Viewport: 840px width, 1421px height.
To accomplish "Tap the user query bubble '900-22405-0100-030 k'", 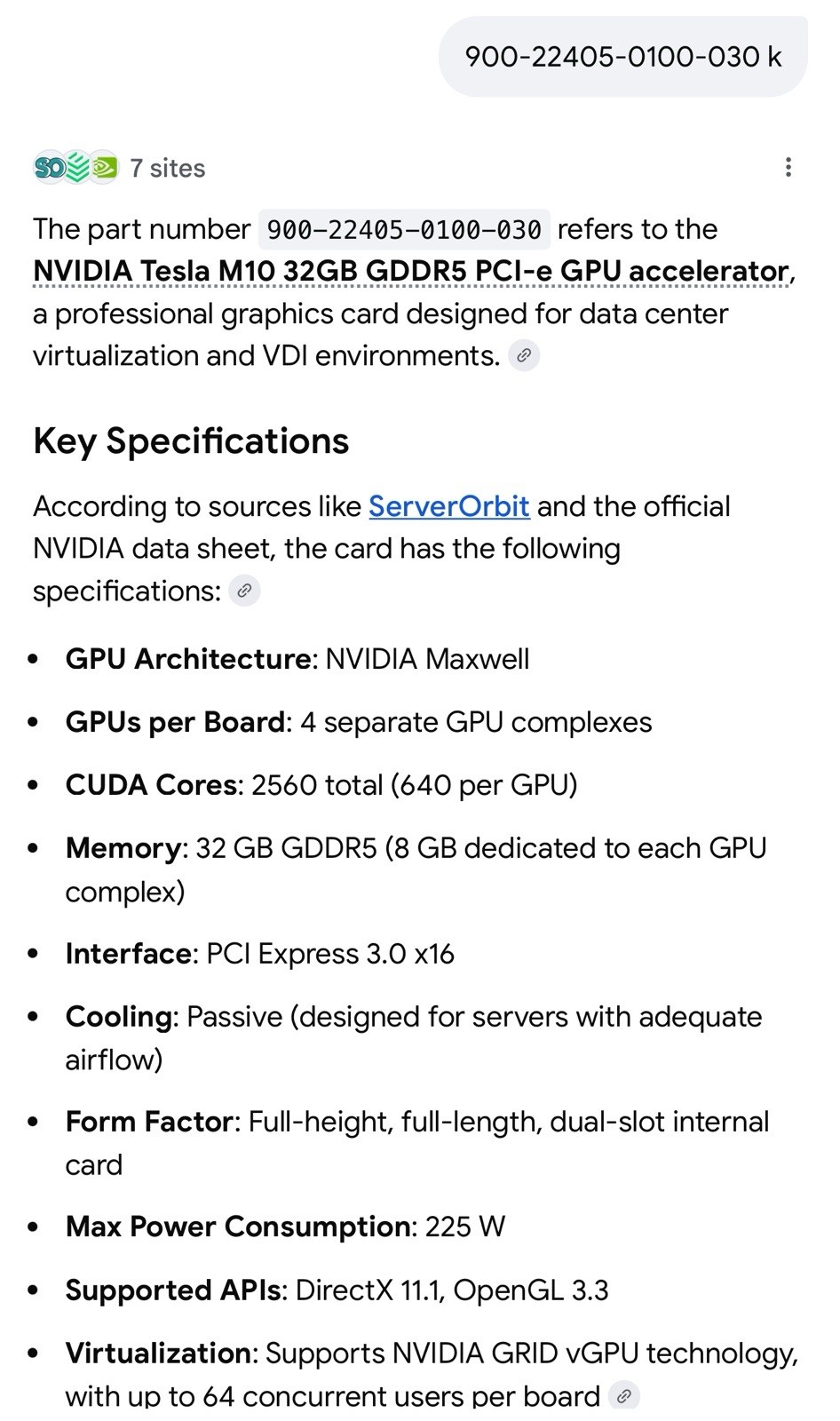I will tap(622, 57).
